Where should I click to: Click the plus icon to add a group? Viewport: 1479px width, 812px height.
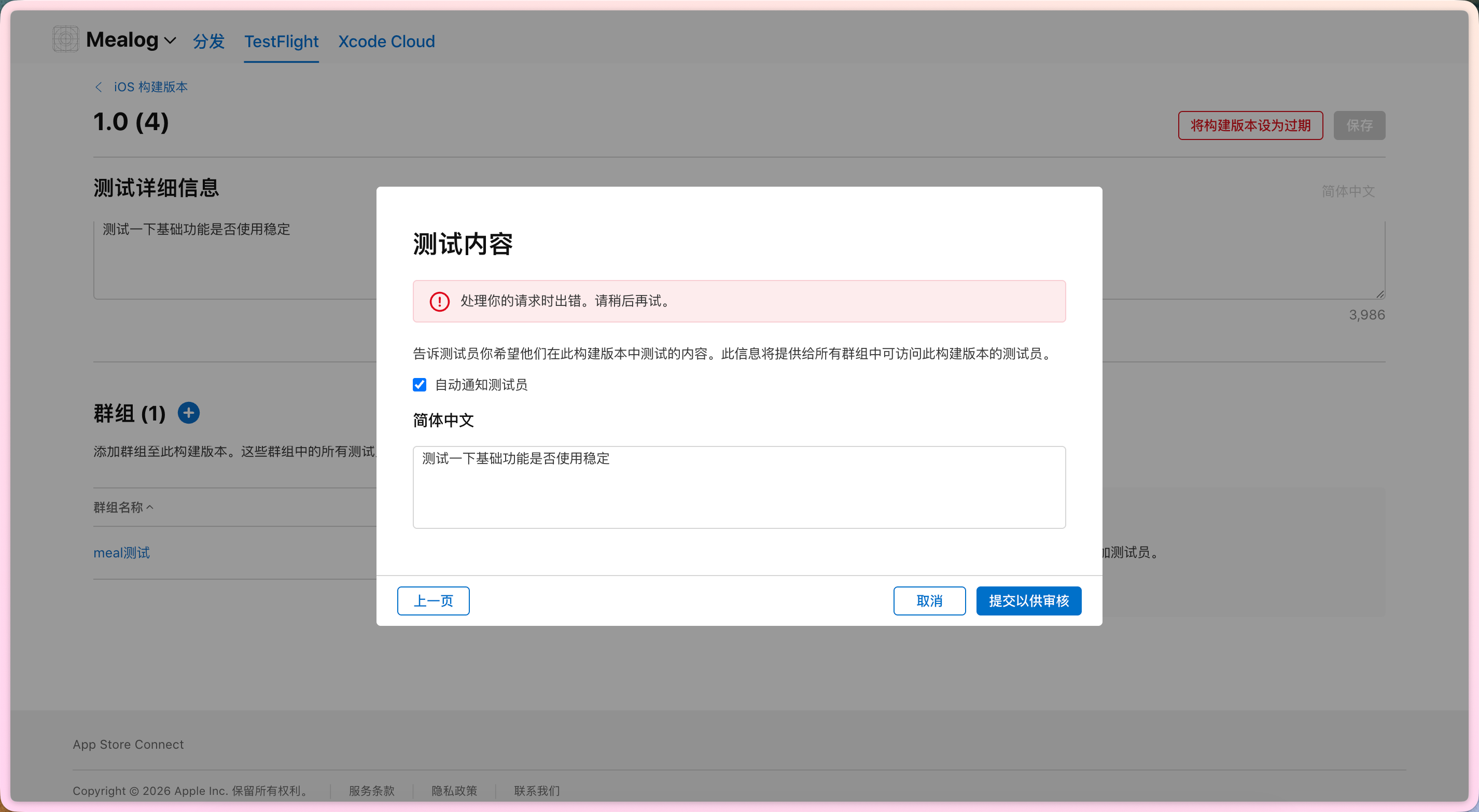click(188, 413)
